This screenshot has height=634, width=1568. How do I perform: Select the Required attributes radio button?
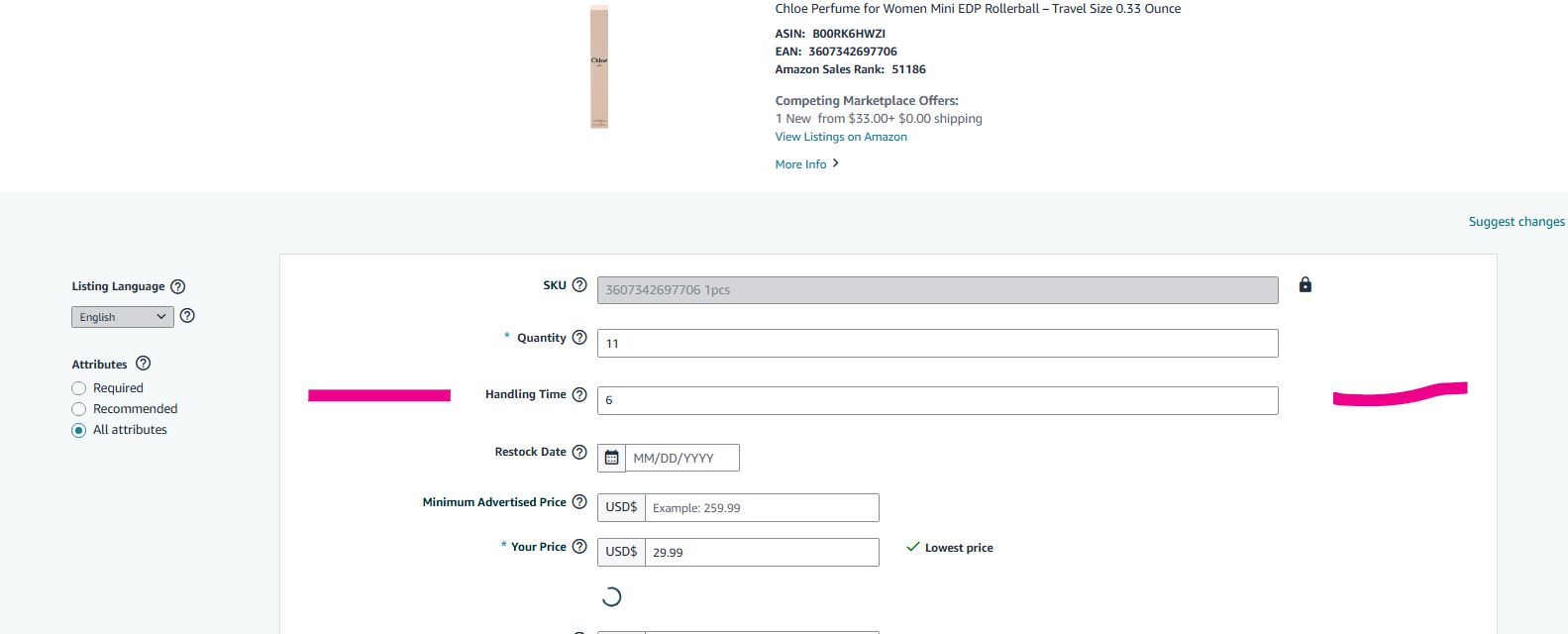pos(79,388)
